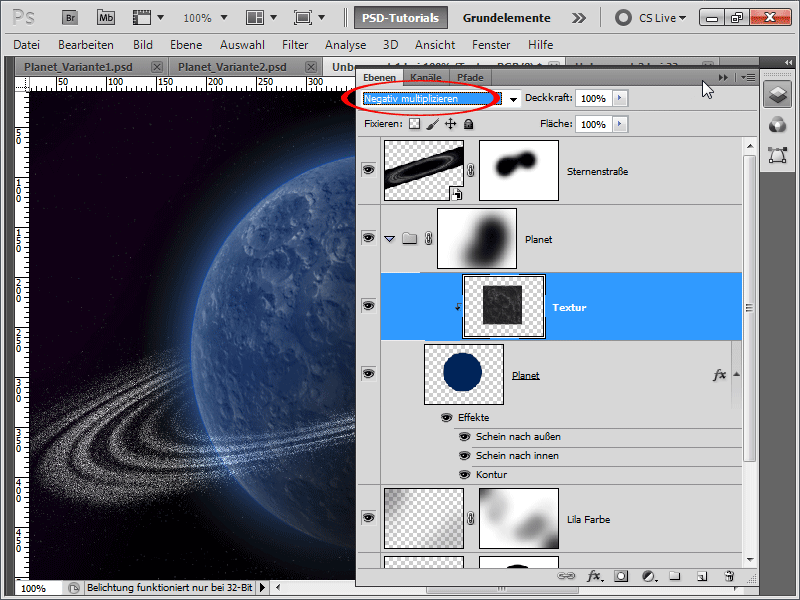The height and width of the screenshot is (600, 800).
Task: Select the Textur layer thumbnail
Action: click(504, 306)
